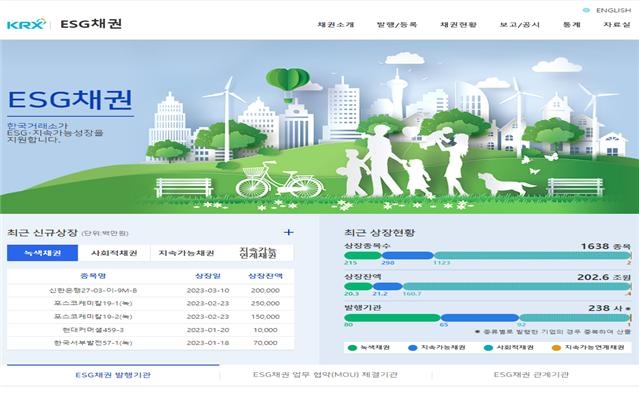Image resolution: width=639 pixels, height=397 pixels.
Task: Open bond 신한은행27-03-이-9M-B
Action: [93, 291]
